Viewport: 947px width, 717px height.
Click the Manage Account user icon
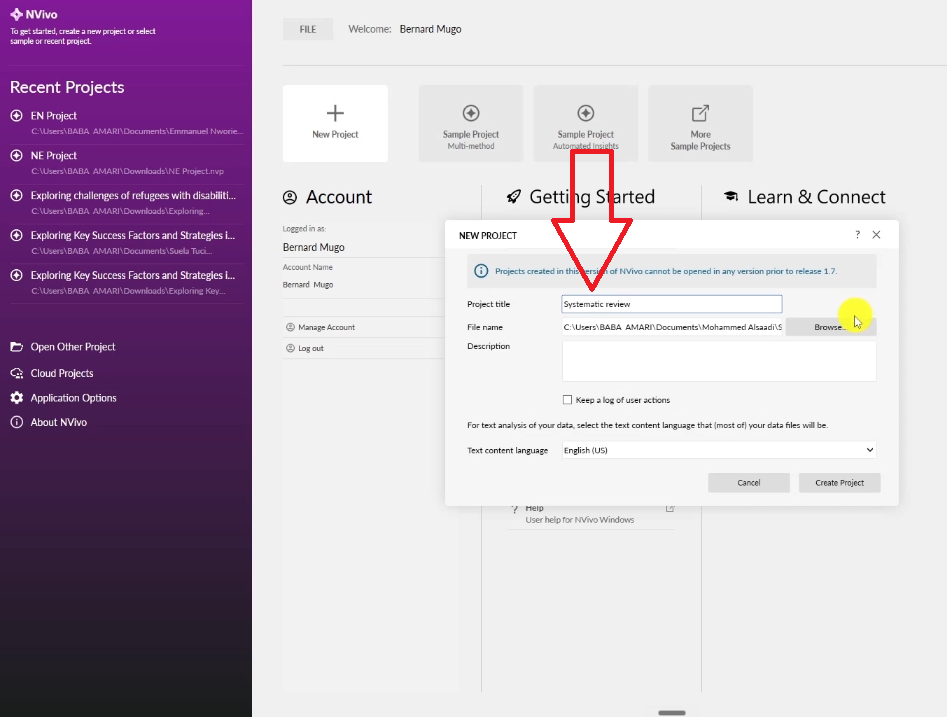(x=290, y=327)
